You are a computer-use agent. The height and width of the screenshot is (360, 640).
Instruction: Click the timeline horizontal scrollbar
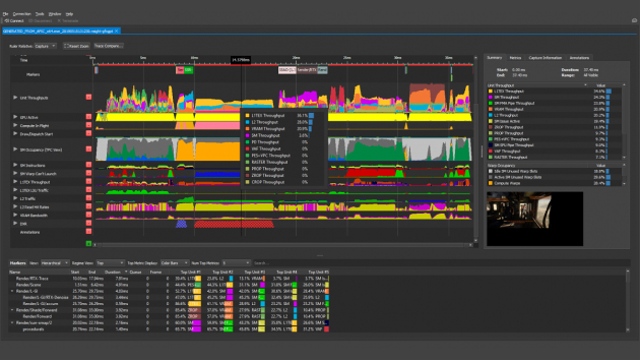click(x=282, y=245)
